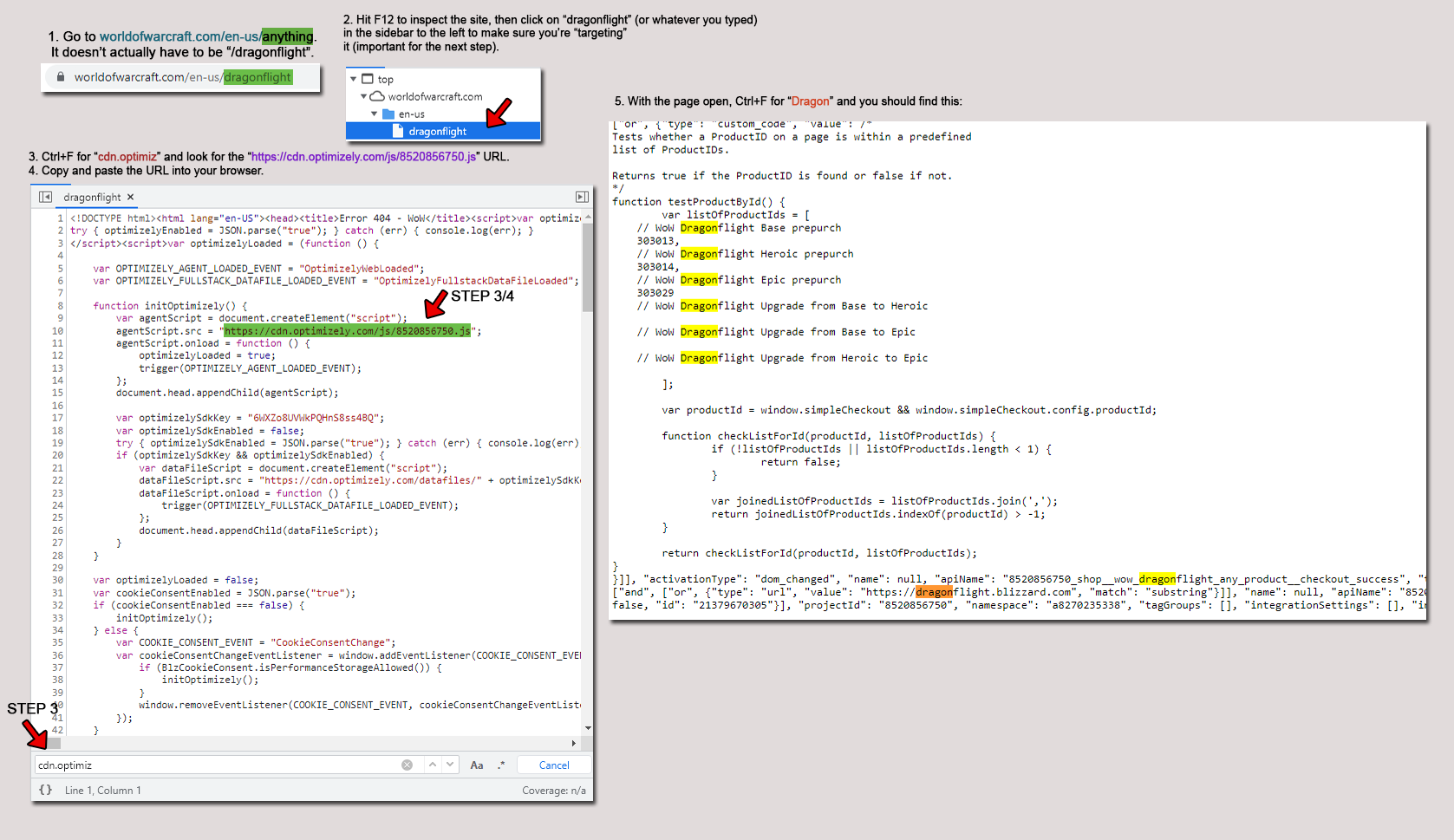Click 'document.head.appendChild(agentScript);' line

pyautogui.click(x=227, y=393)
